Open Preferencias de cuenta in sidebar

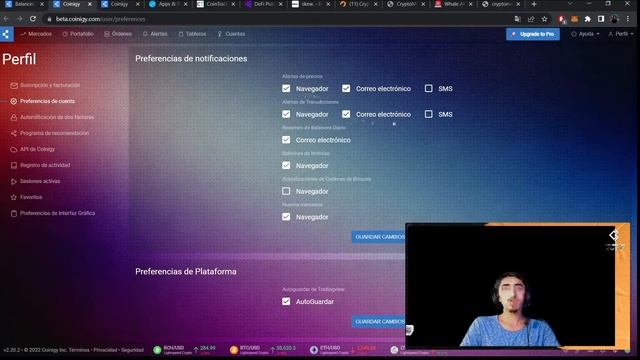(x=47, y=101)
